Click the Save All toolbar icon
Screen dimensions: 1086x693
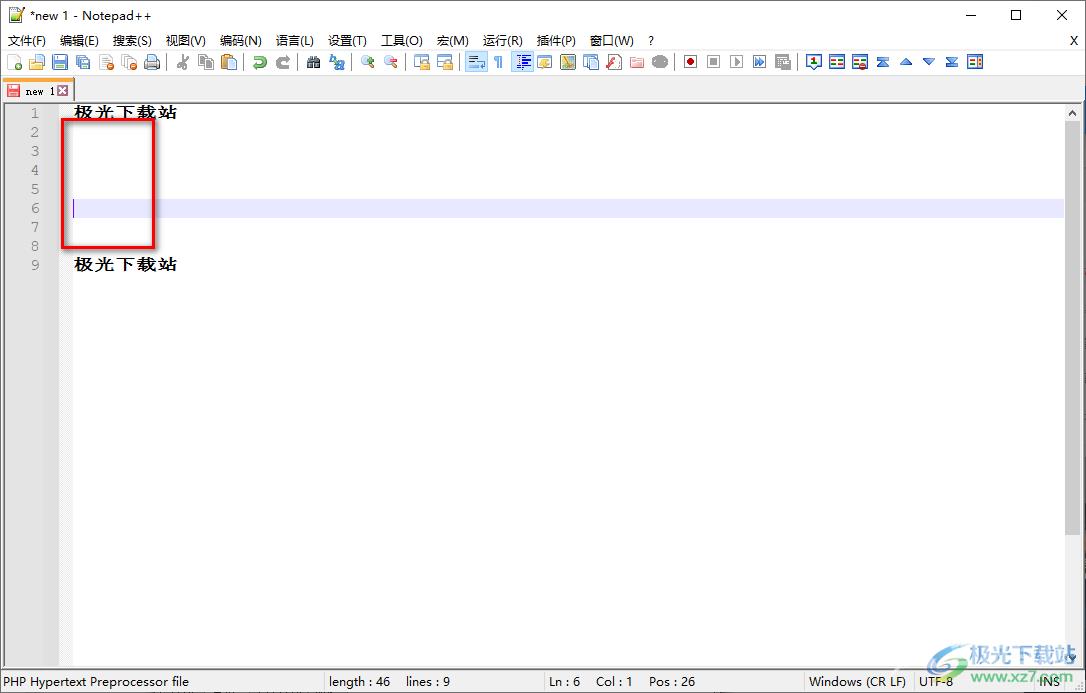83,62
